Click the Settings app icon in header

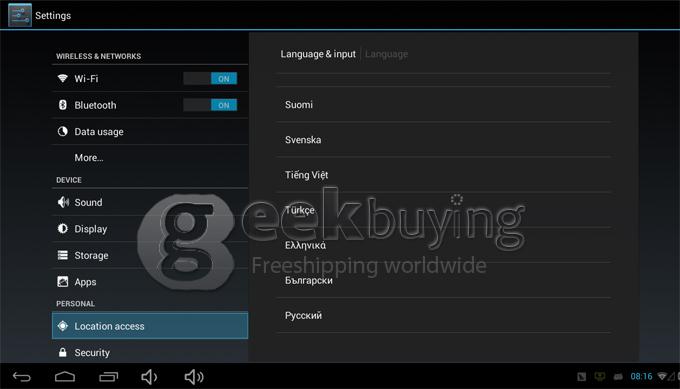[x=20, y=15]
